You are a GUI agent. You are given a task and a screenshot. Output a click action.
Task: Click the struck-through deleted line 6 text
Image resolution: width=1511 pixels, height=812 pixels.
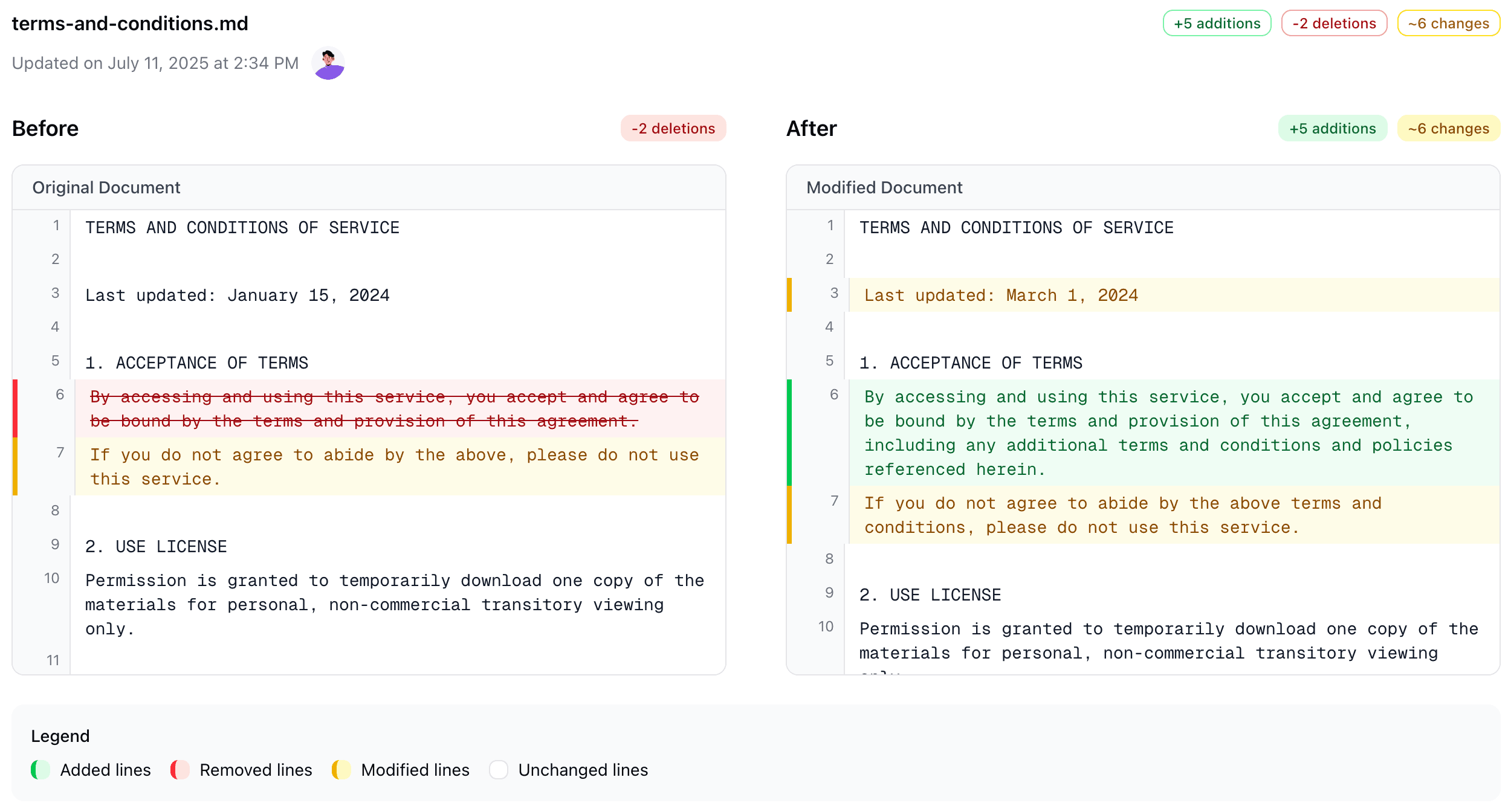[394, 409]
